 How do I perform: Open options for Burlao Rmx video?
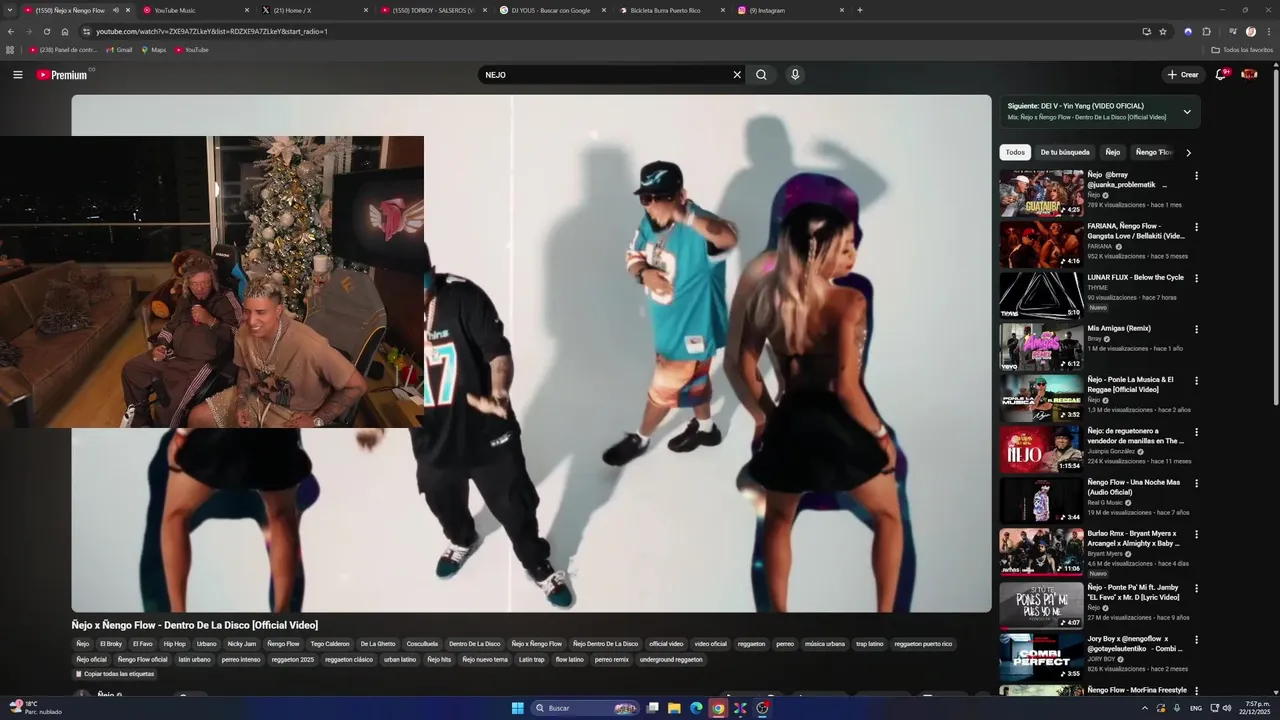click(1196, 534)
